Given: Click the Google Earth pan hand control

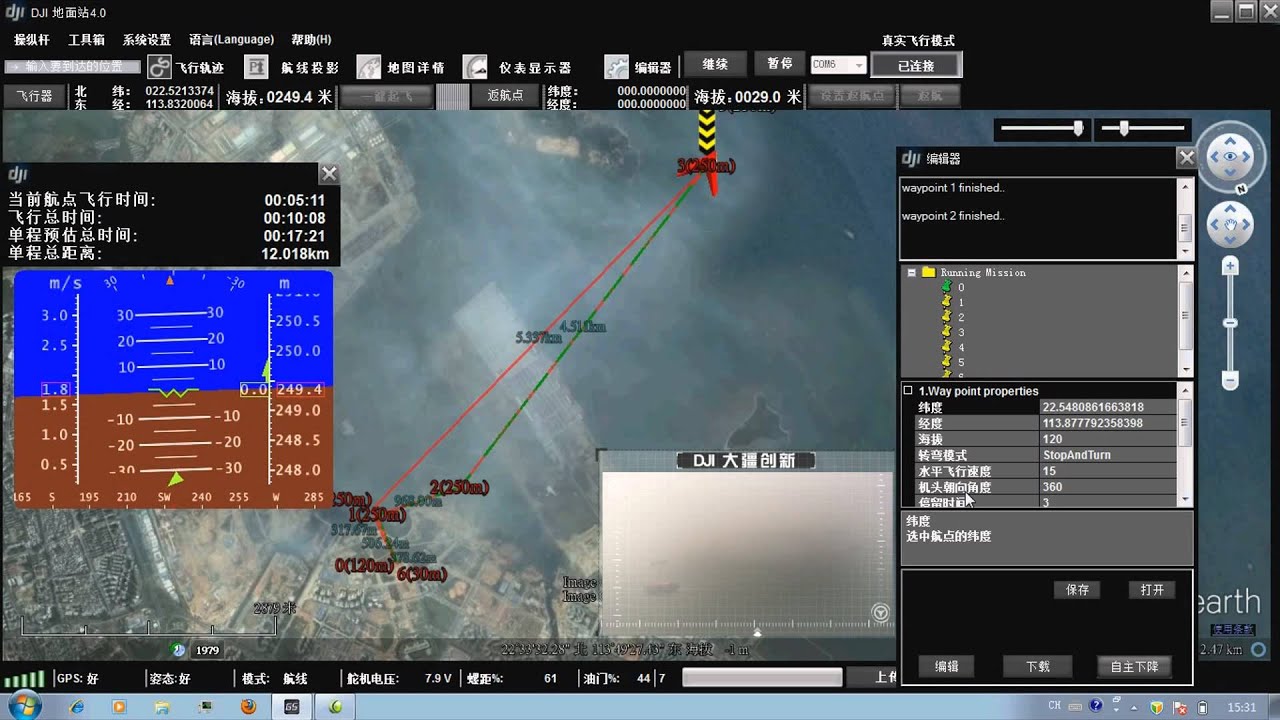Looking at the screenshot, I should pyautogui.click(x=1229, y=223).
